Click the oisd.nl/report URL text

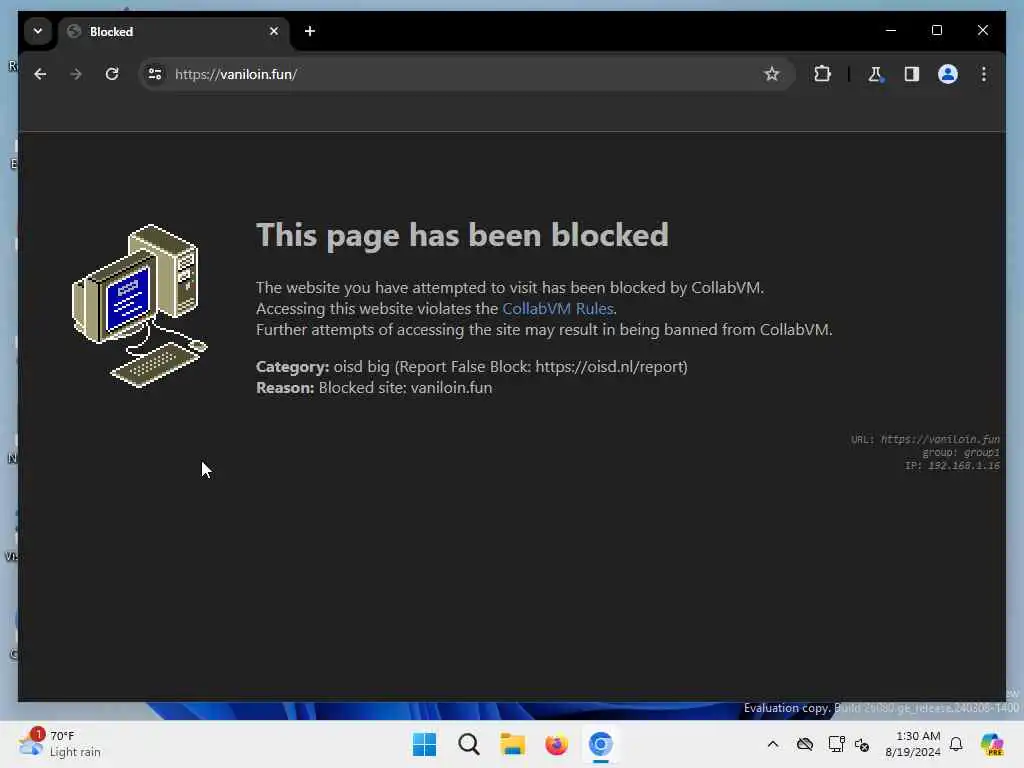click(x=609, y=366)
